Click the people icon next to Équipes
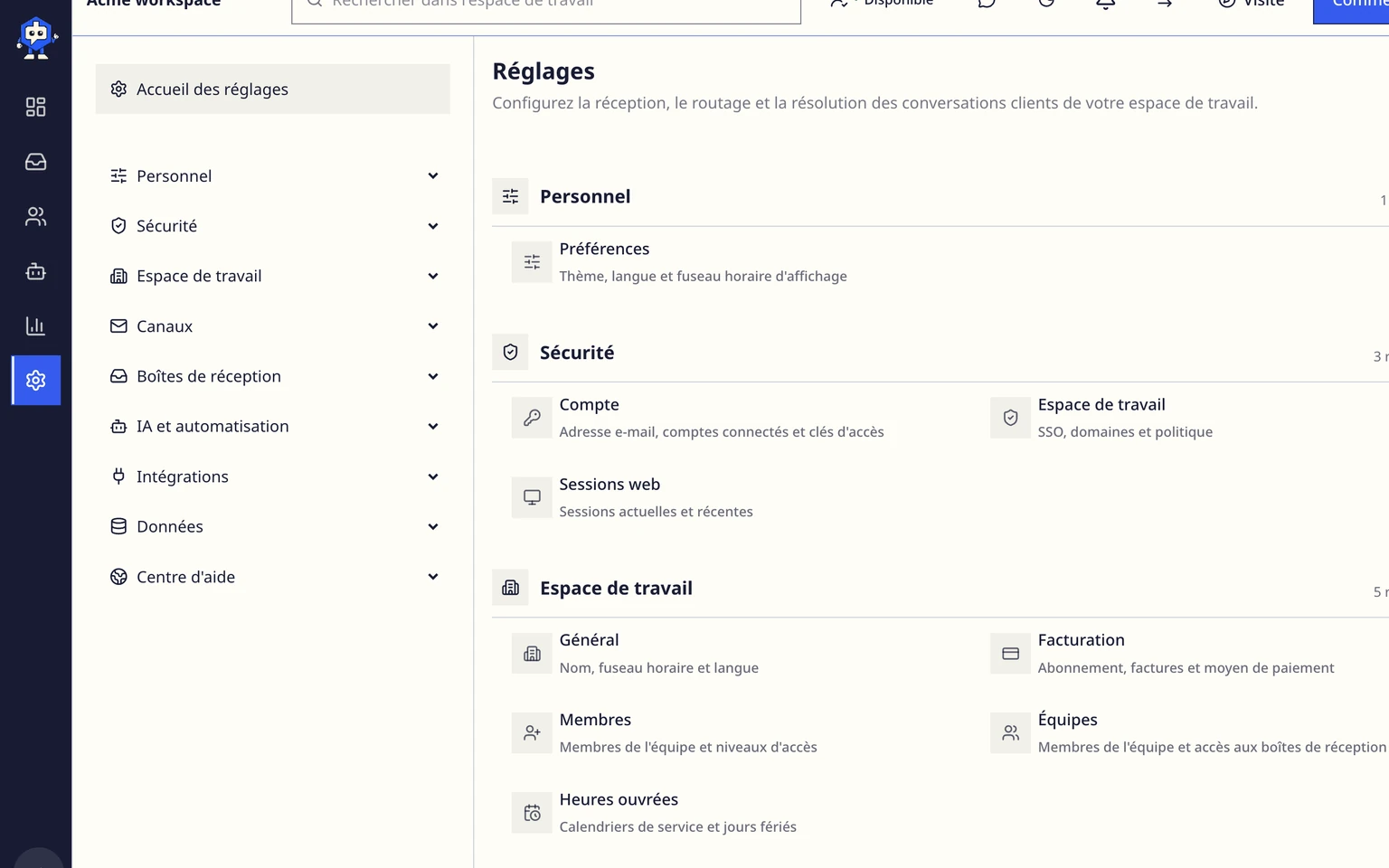1389x868 pixels. click(1010, 733)
